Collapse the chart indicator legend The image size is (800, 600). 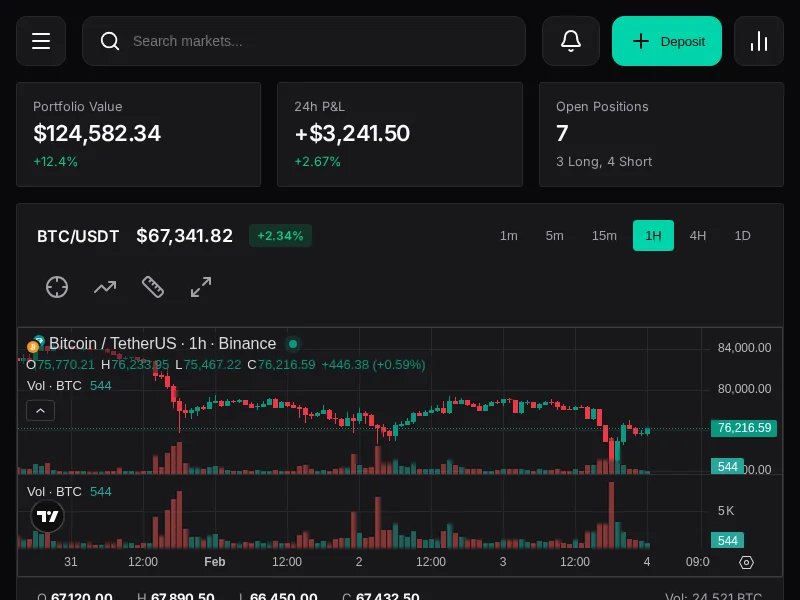pos(40,410)
